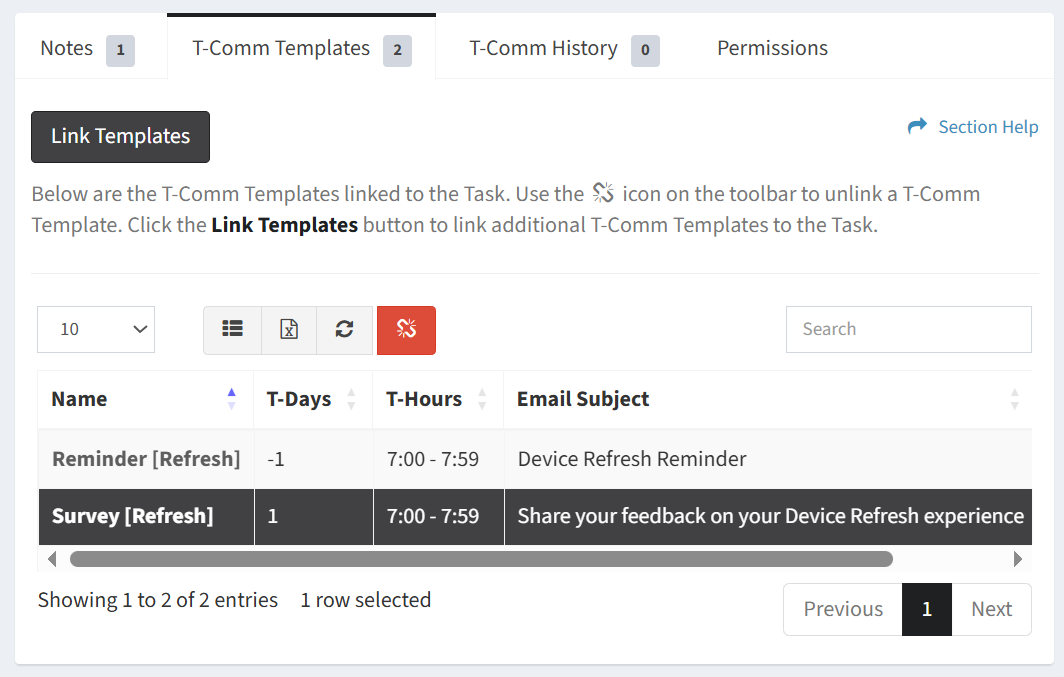
Task: Sort the table by Name column
Action: click(x=232, y=399)
